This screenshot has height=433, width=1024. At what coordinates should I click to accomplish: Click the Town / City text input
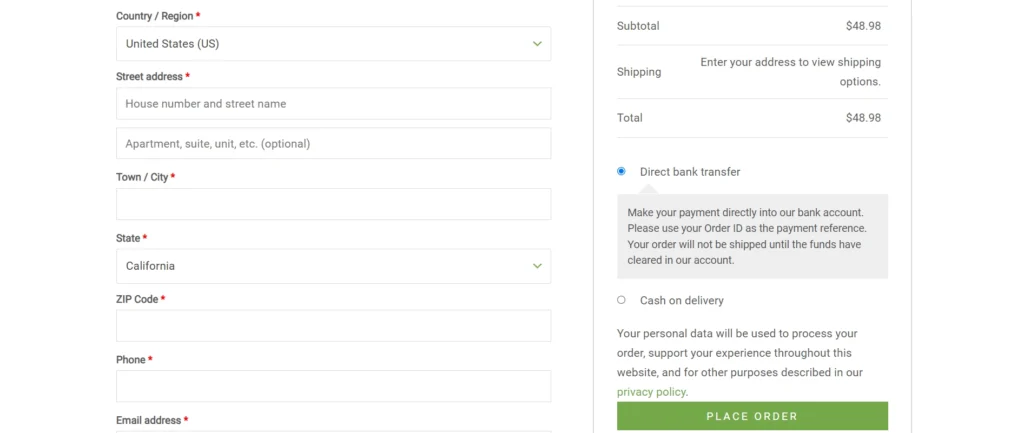pyautogui.click(x=333, y=204)
